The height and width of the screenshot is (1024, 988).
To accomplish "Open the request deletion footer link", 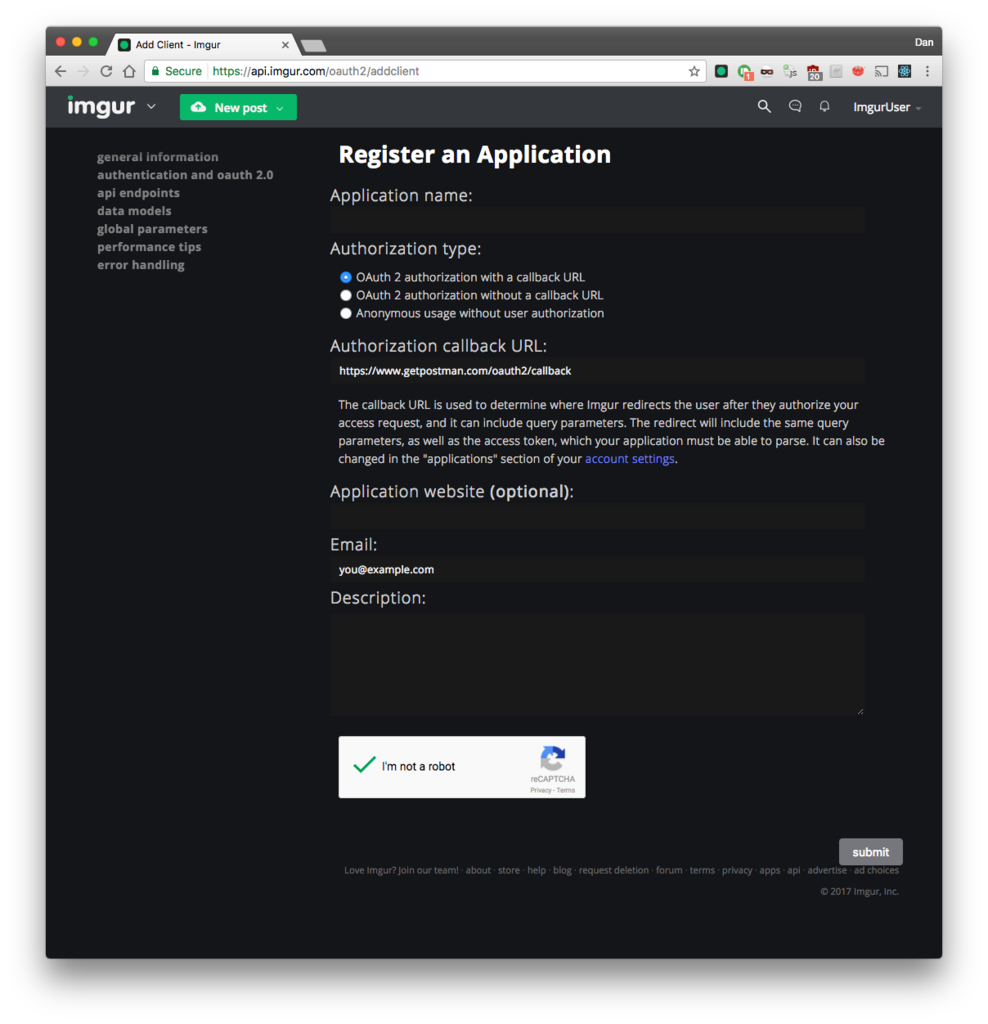I will [614, 870].
